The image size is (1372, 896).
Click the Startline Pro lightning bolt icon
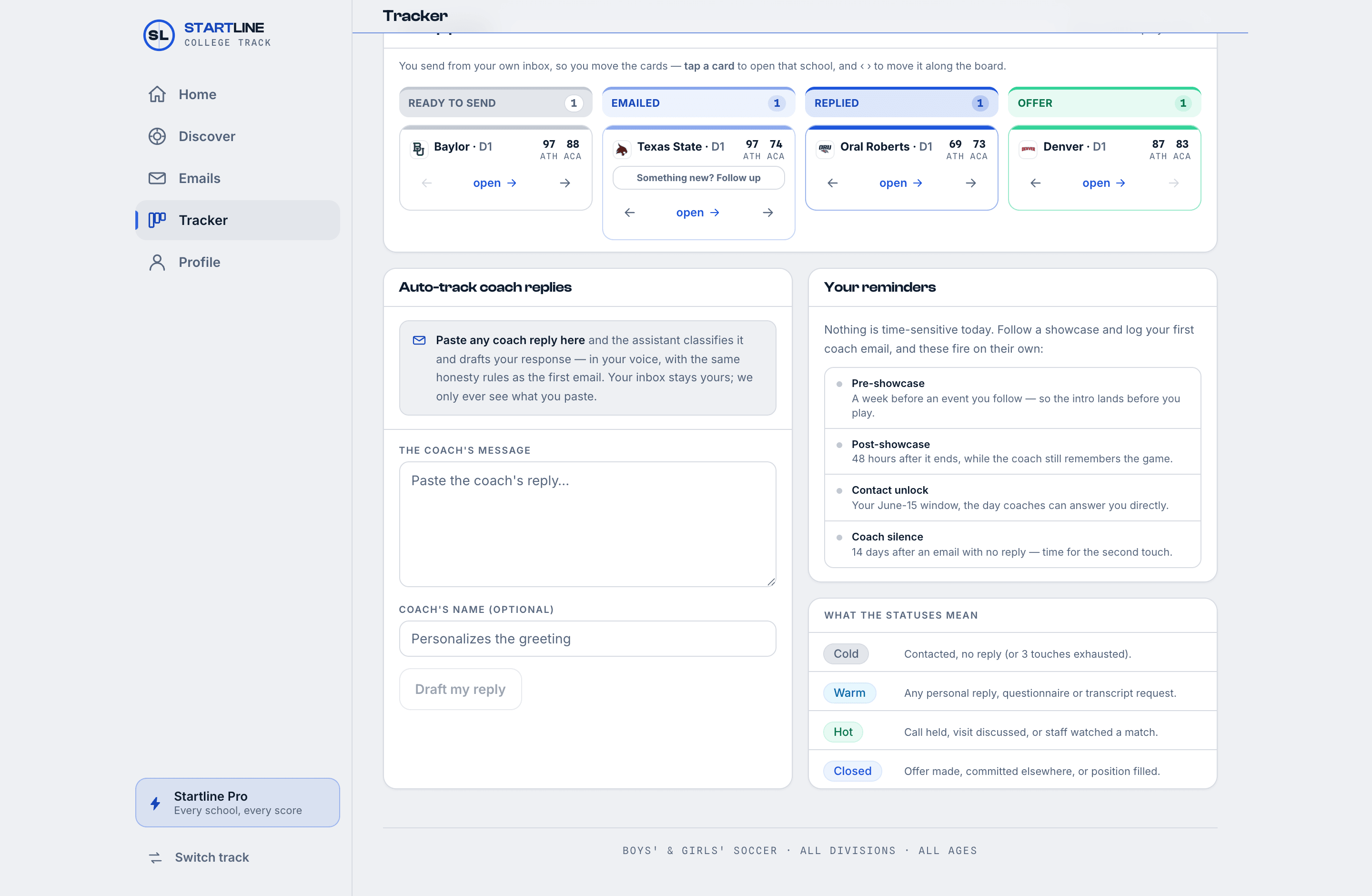[x=155, y=803]
